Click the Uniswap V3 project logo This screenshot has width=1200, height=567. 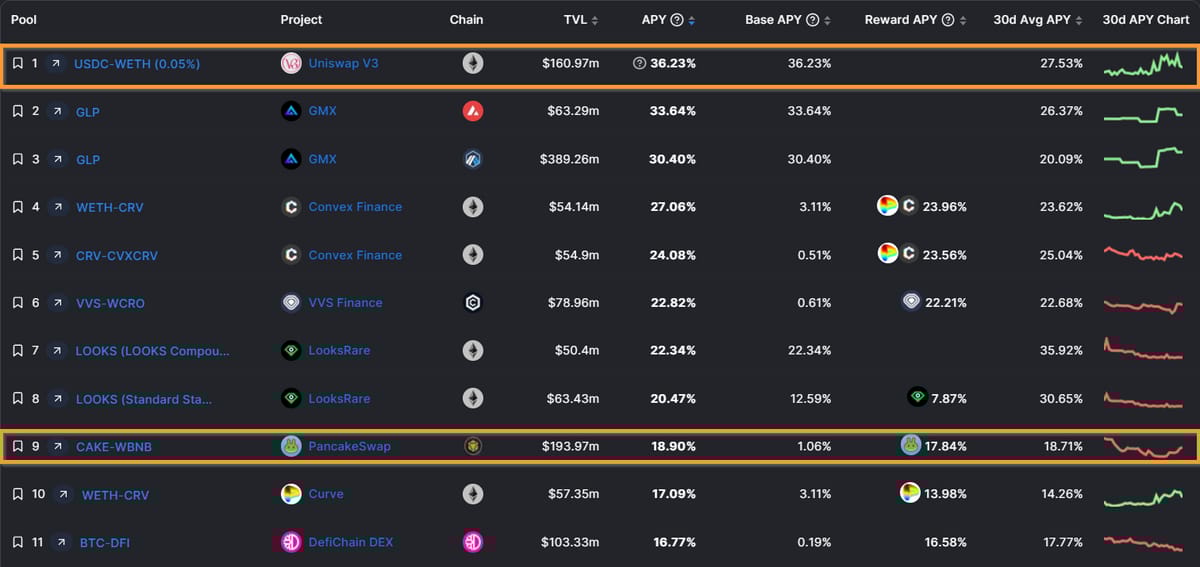point(291,63)
